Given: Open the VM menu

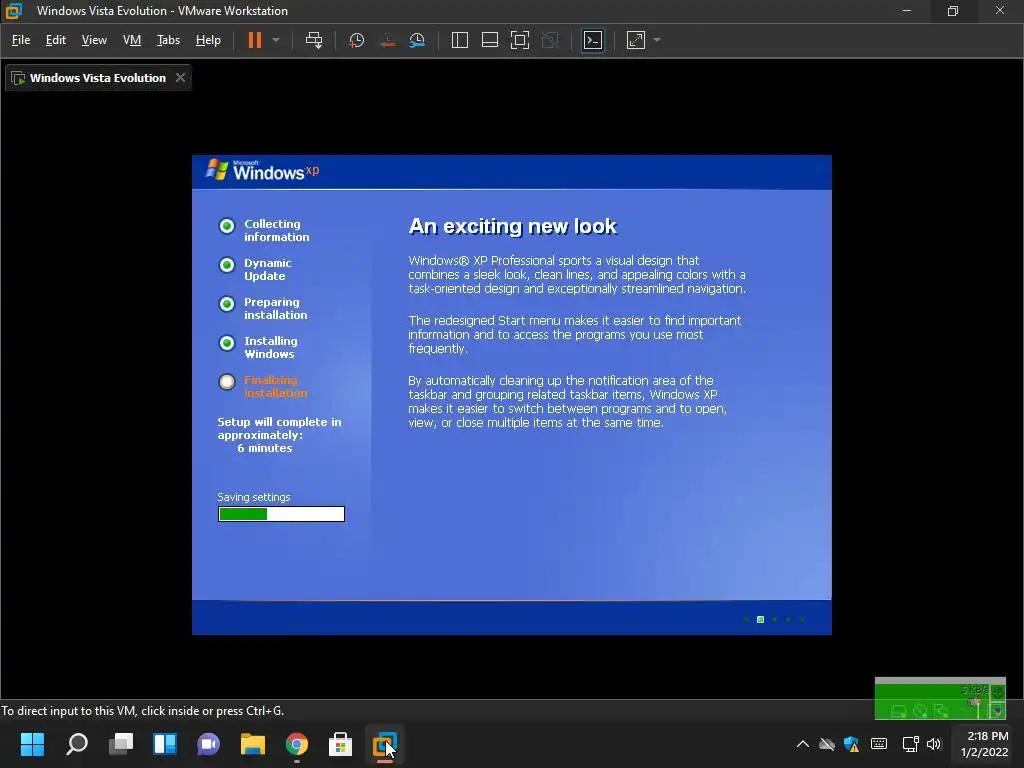Looking at the screenshot, I should (132, 40).
